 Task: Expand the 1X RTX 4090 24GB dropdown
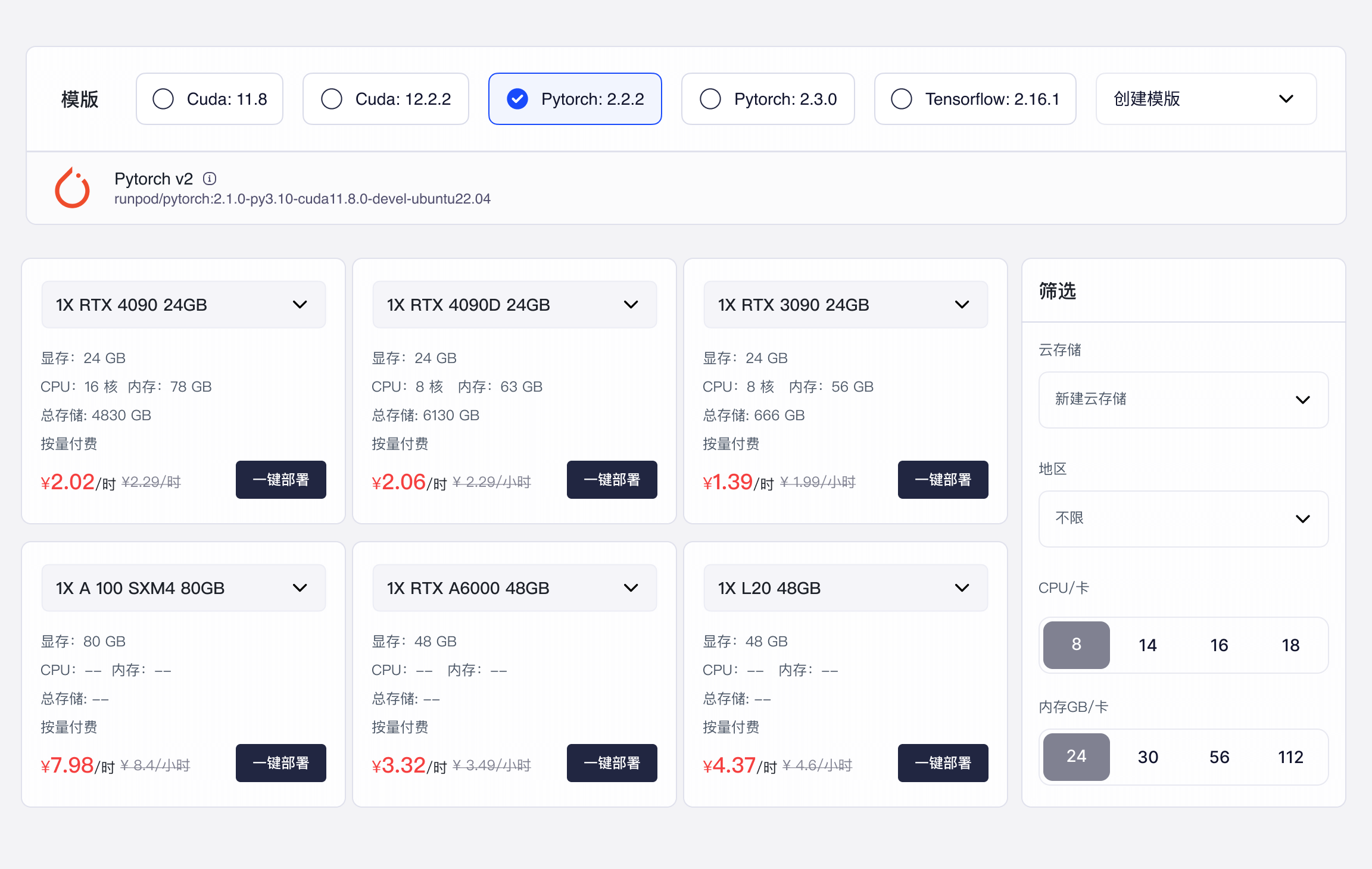coord(183,305)
